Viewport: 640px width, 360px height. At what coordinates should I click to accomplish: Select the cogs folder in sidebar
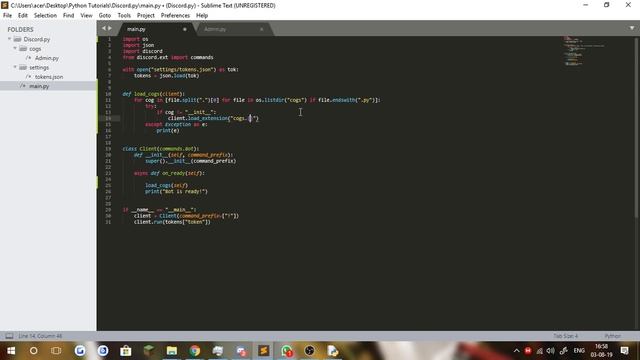click(x=35, y=49)
